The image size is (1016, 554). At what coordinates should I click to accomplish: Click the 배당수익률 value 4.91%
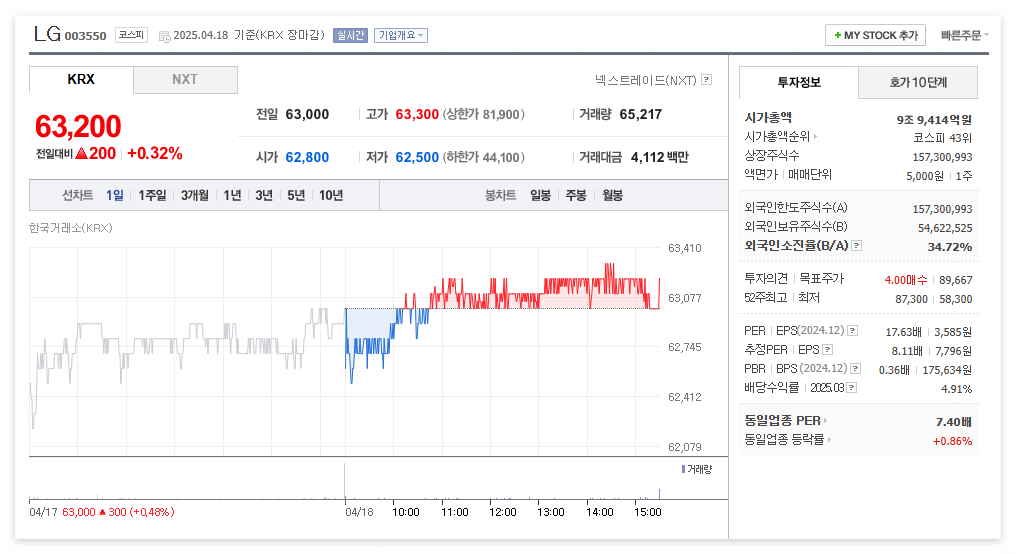(956, 389)
